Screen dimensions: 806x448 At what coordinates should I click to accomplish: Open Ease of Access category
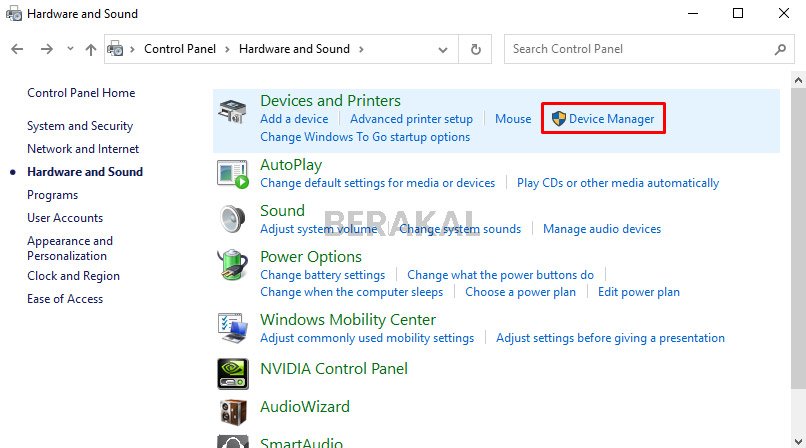(65, 299)
